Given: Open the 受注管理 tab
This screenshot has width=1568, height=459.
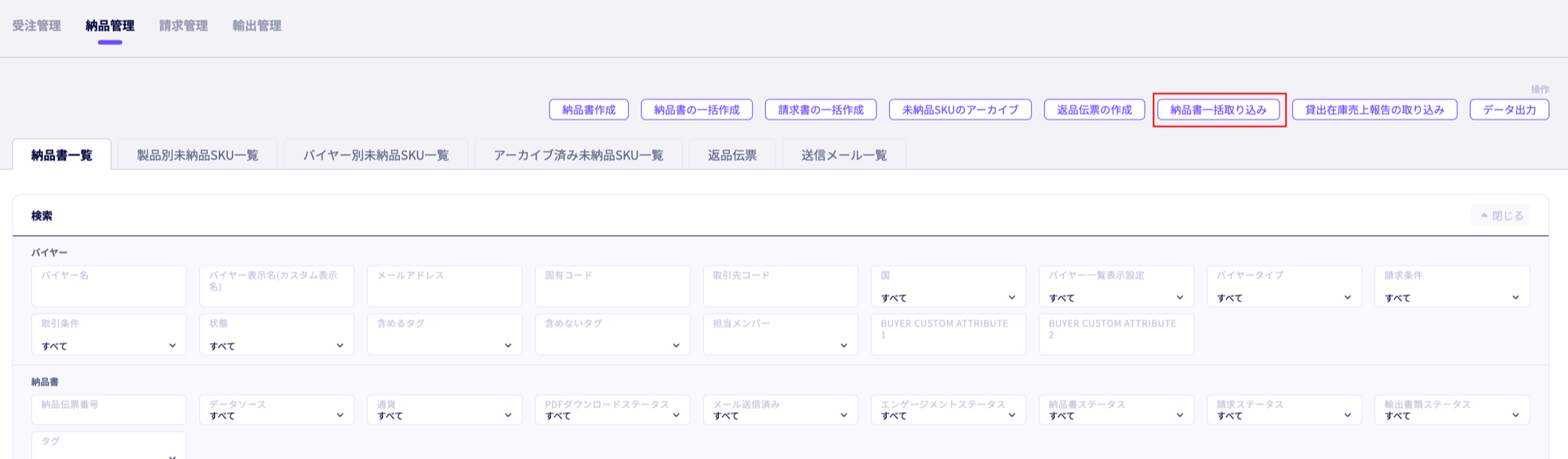Looking at the screenshot, I should 36,26.
